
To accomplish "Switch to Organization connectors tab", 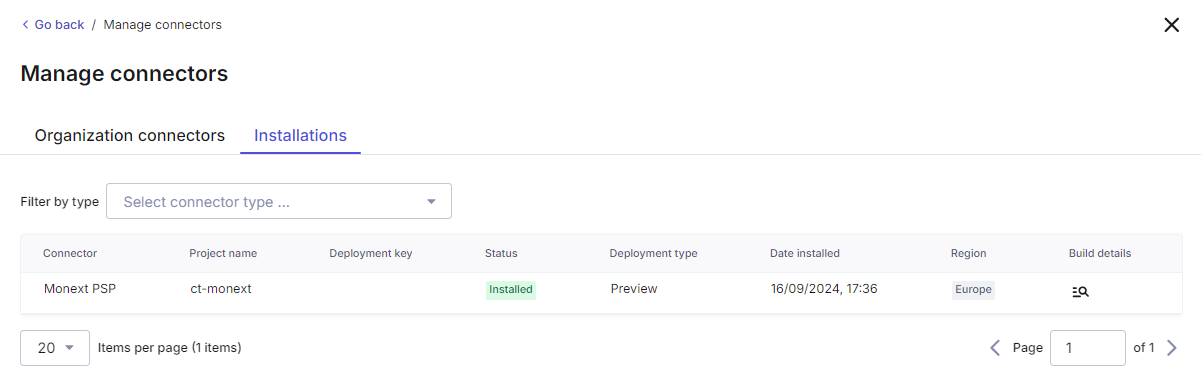I will [130, 135].
